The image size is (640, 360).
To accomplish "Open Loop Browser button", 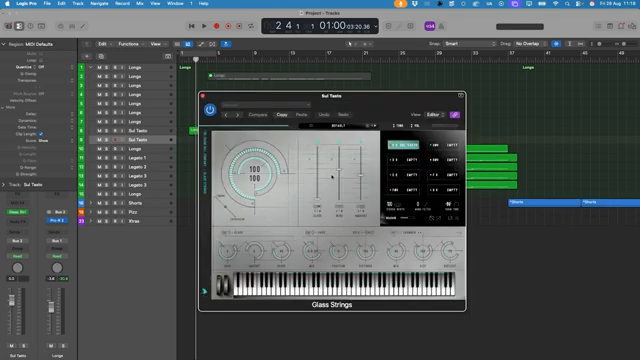I will tap(621, 26).
